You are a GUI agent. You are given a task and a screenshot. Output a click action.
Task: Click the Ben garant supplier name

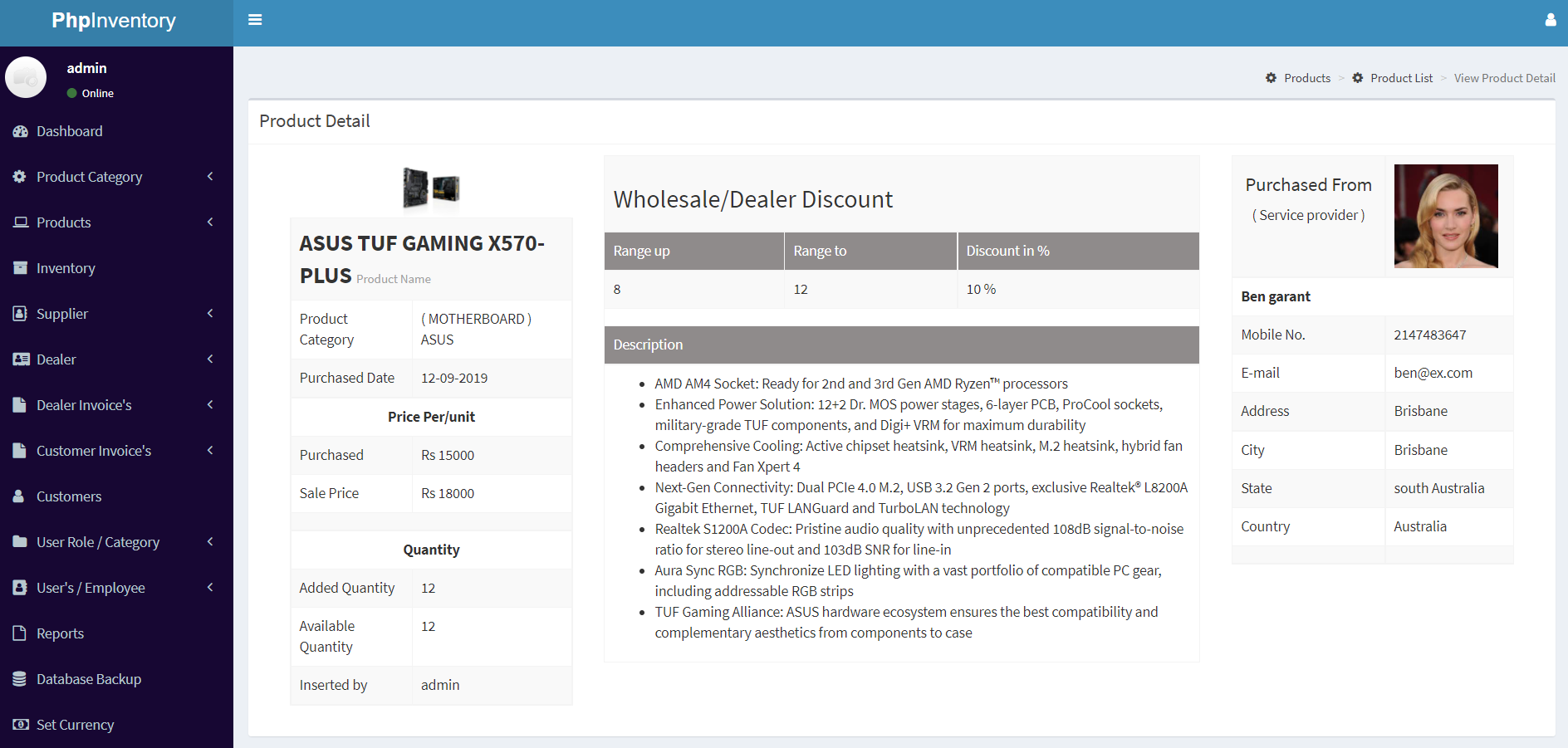1276,296
